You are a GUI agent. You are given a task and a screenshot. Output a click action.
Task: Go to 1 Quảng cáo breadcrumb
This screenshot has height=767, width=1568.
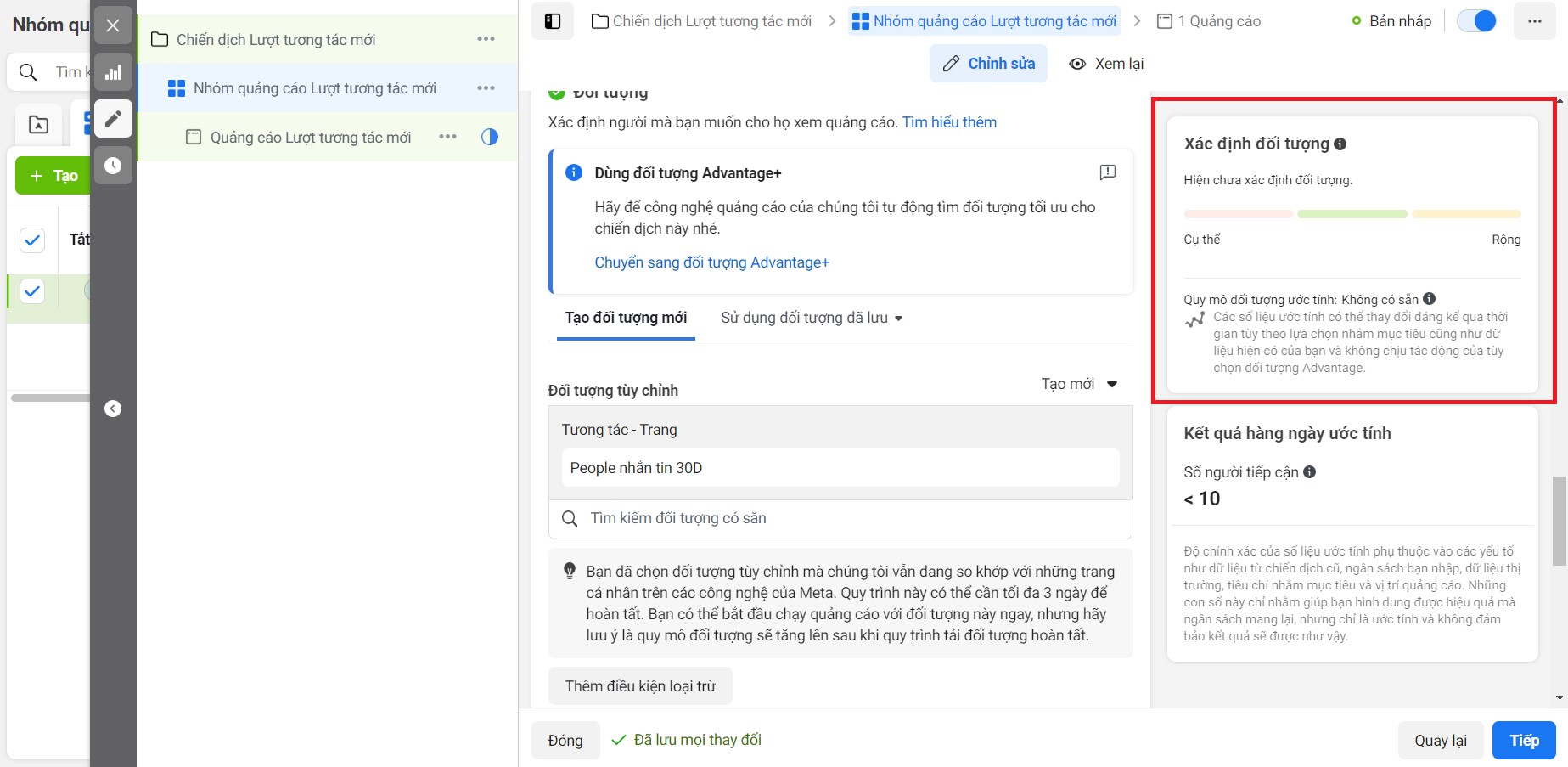click(1209, 21)
